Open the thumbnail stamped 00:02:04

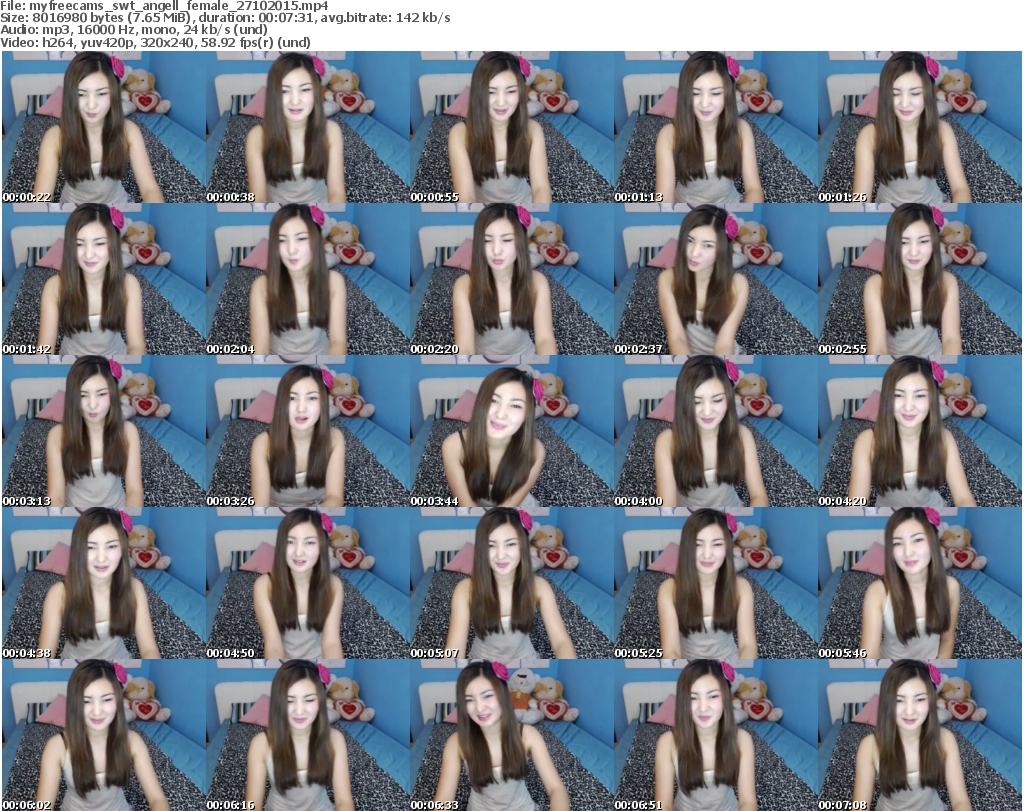point(308,279)
